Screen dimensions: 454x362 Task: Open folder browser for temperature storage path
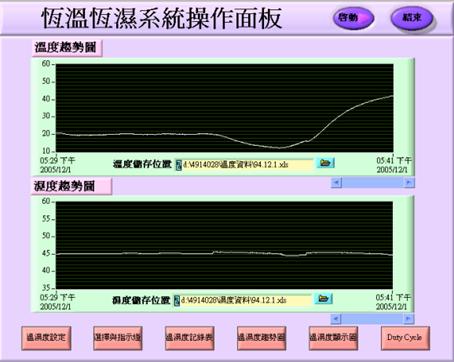[x=325, y=163]
